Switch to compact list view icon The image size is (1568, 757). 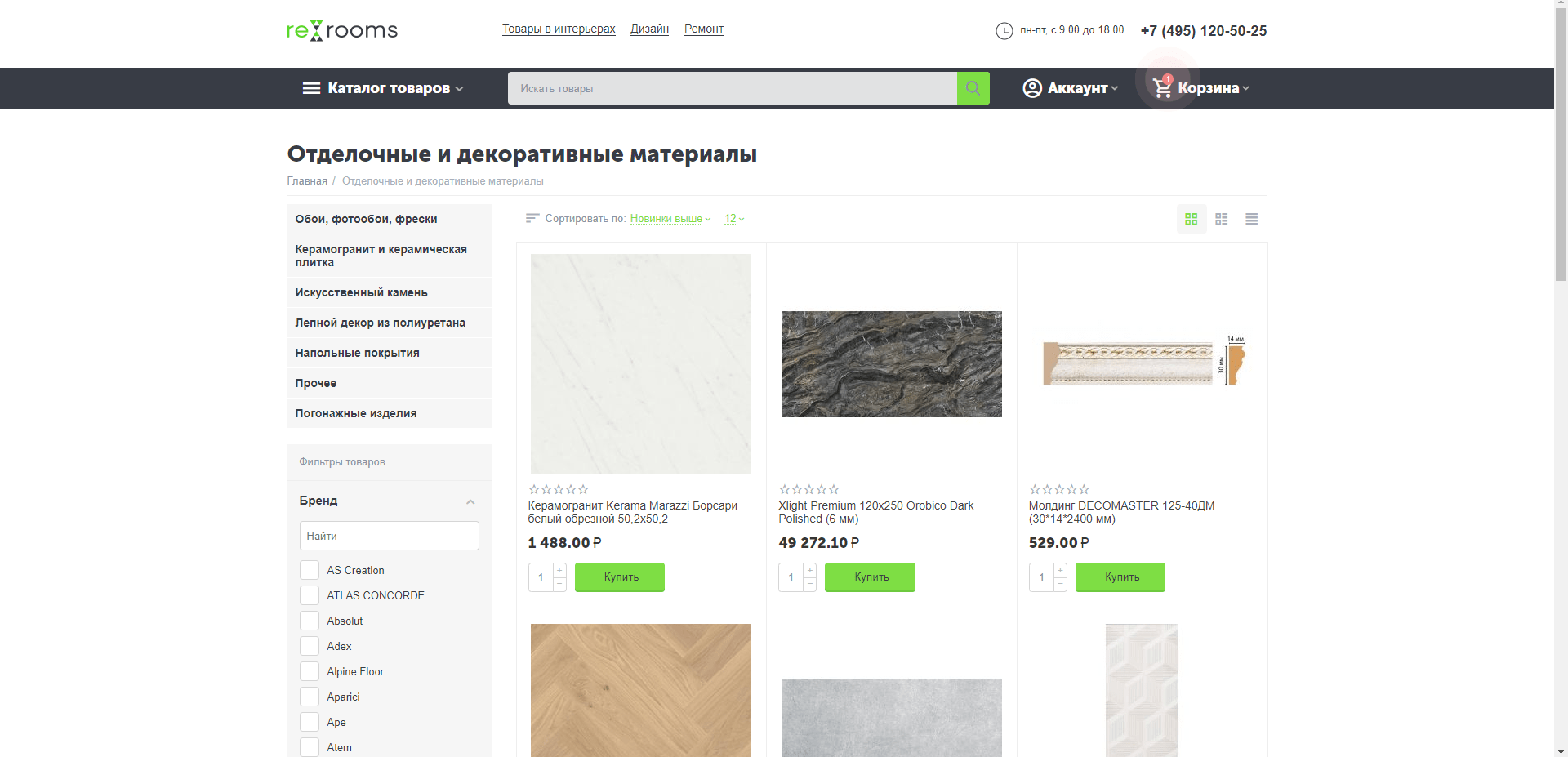click(x=1252, y=219)
